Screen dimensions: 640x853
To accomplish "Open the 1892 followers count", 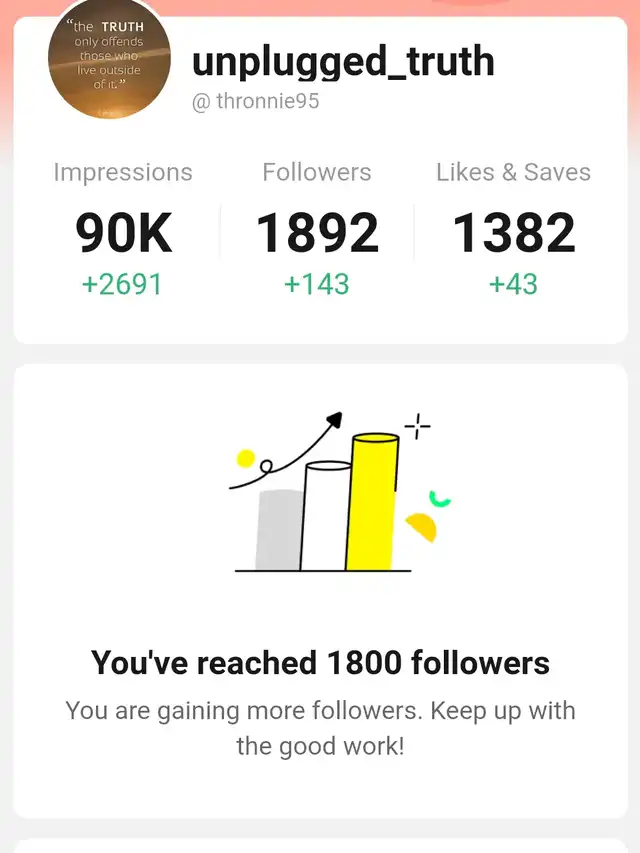I will point(317,233).
